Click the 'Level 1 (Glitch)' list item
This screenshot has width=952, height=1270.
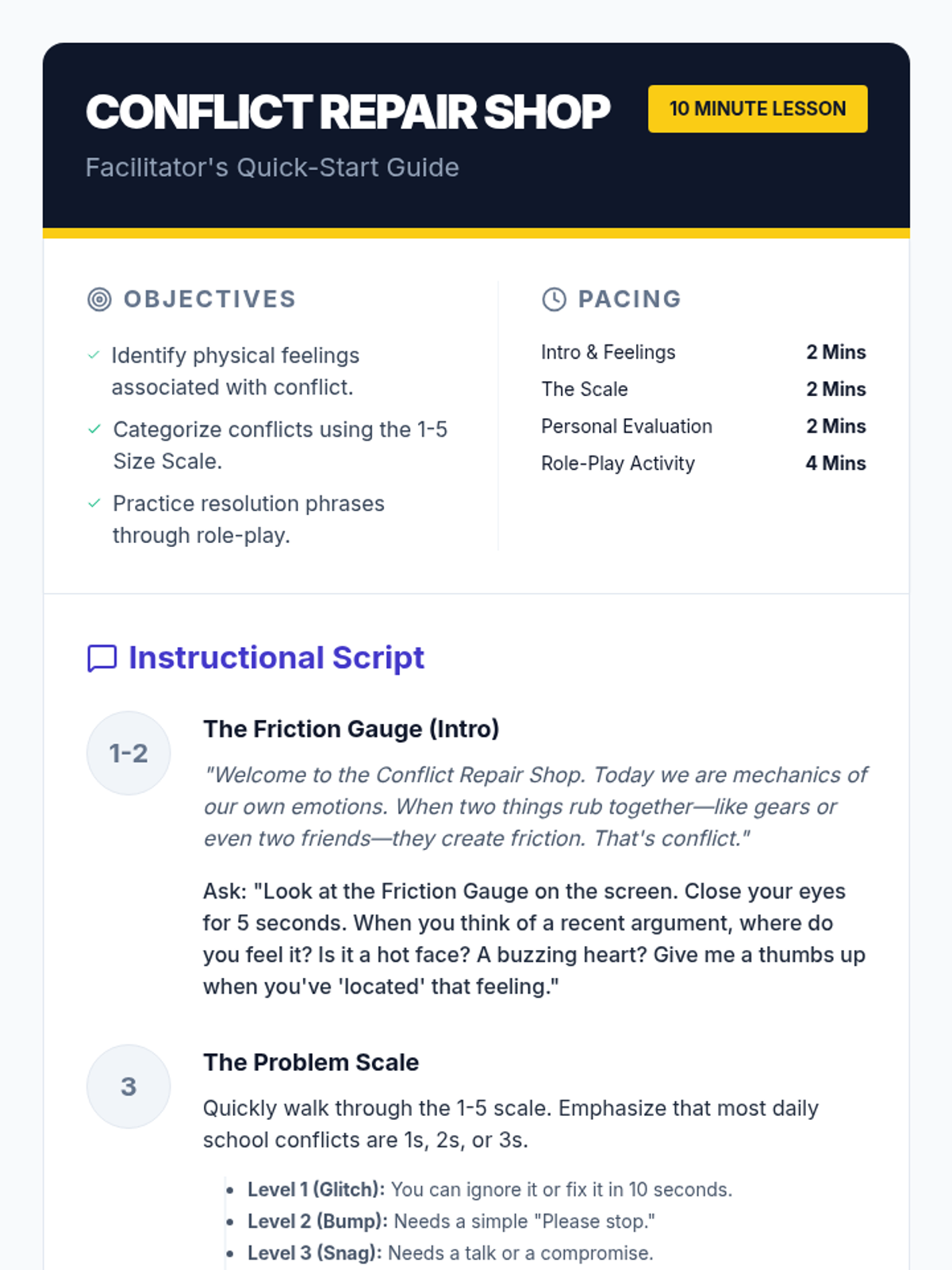489,1190
